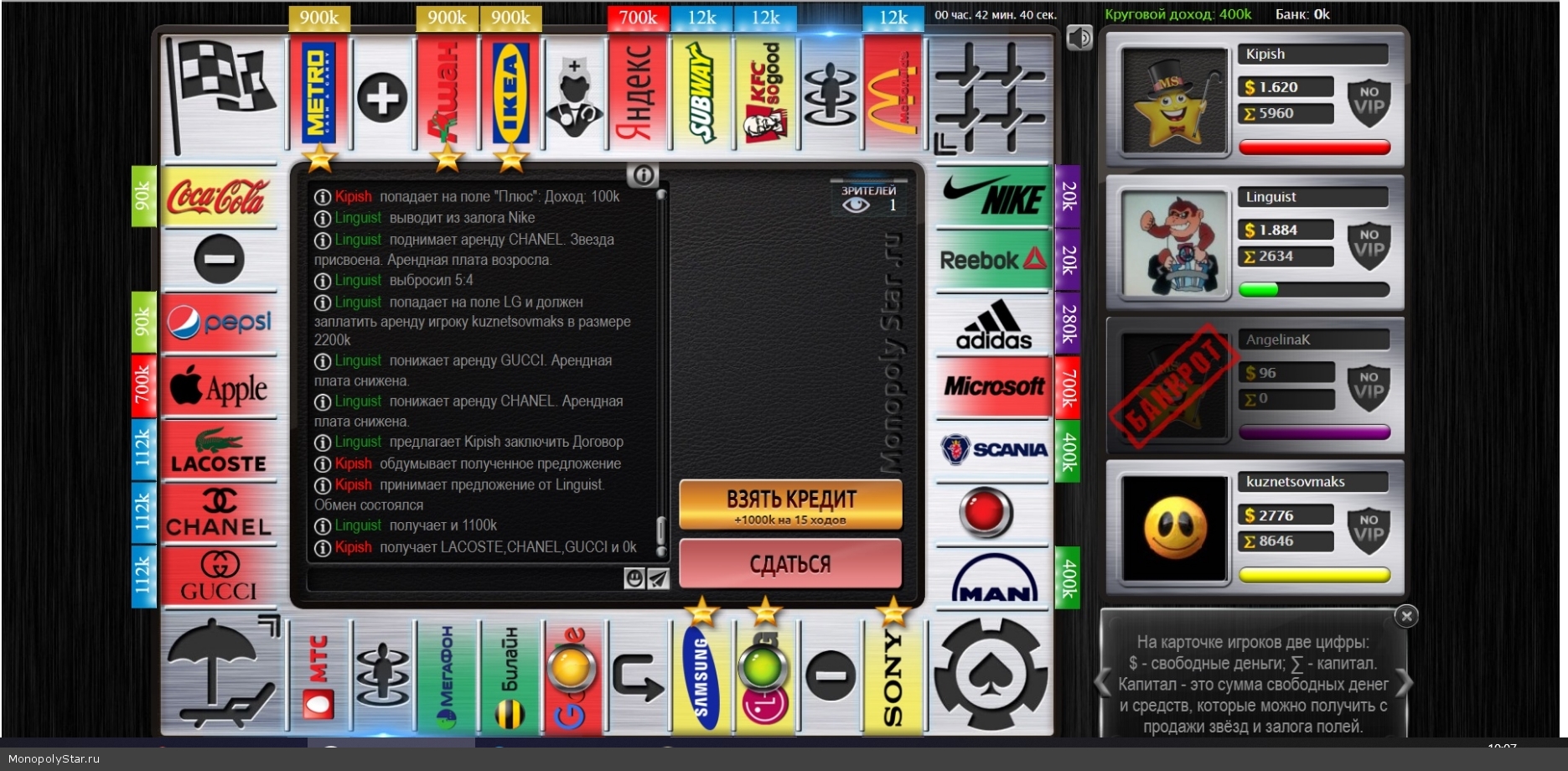The height and width of the screenshot is (771, 1568).
Task: Click the 700k rent tag above Yandex
Action: point(638,18)
